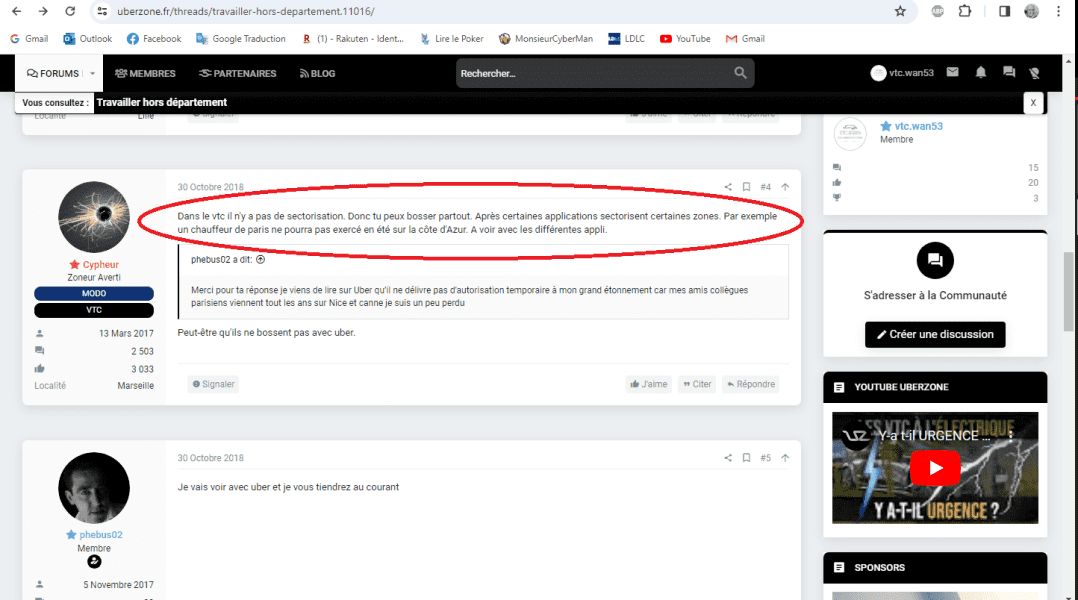1078x600 pixels.
Task: Share post #5
Action: tap(728, 458)
